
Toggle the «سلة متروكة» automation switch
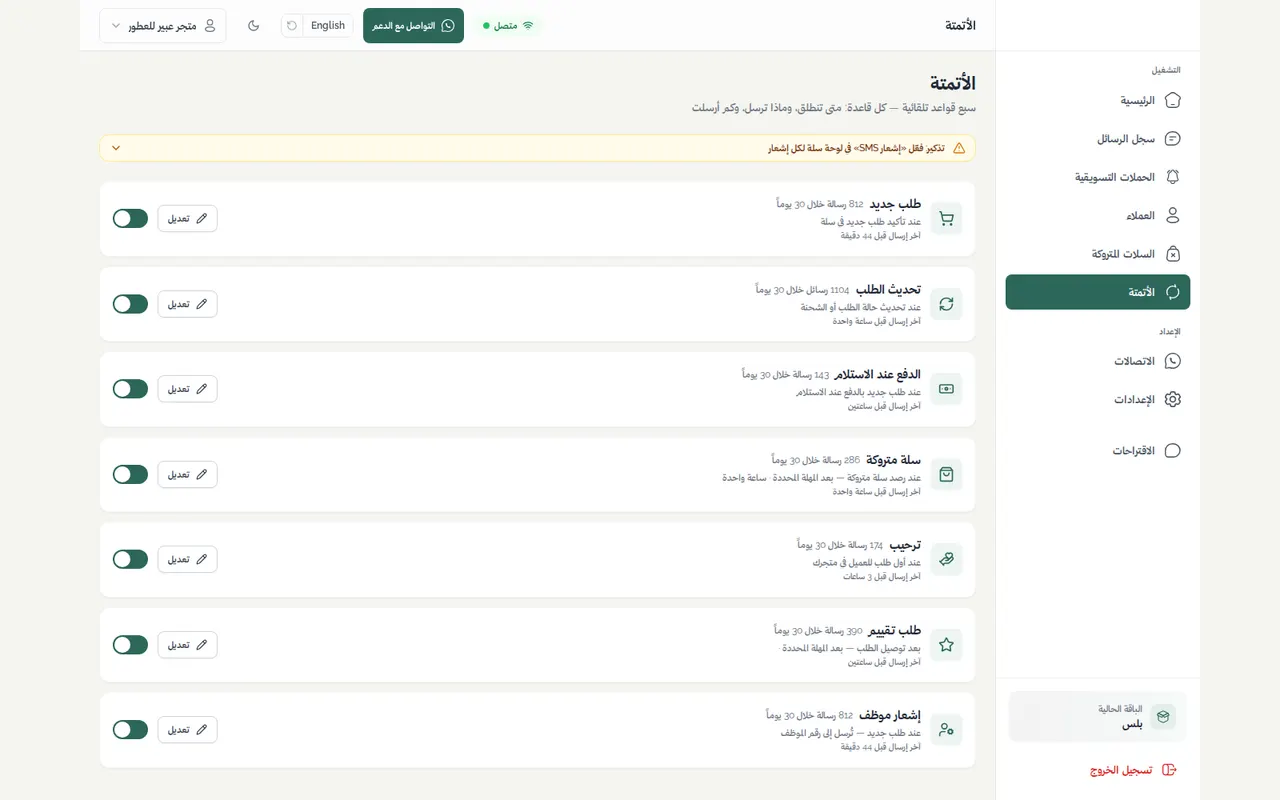coord(130,474)
